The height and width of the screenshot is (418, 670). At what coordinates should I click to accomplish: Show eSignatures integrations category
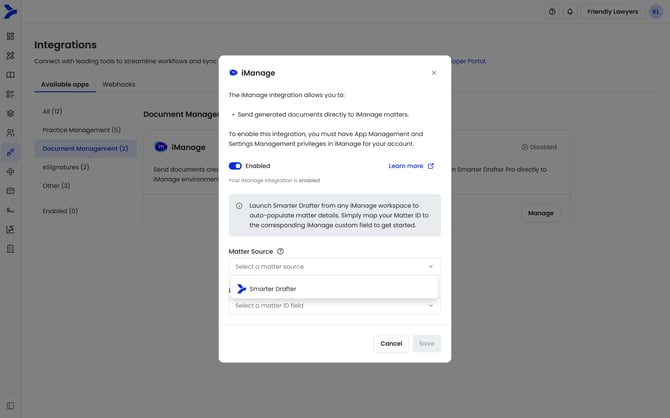click(x=65, y=167)
